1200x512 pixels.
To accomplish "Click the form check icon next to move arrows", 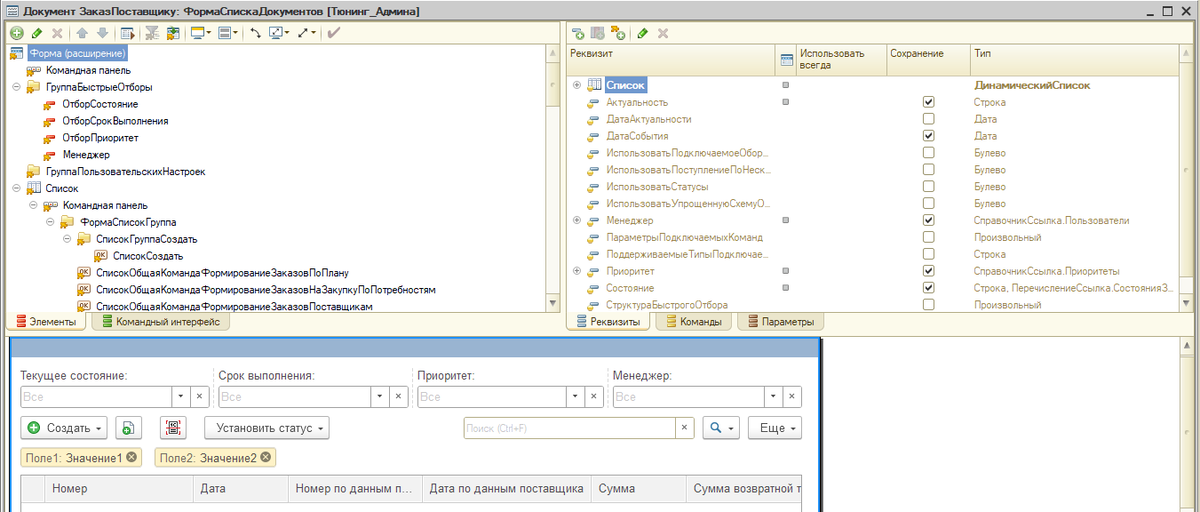I will (x=128, y=33).
